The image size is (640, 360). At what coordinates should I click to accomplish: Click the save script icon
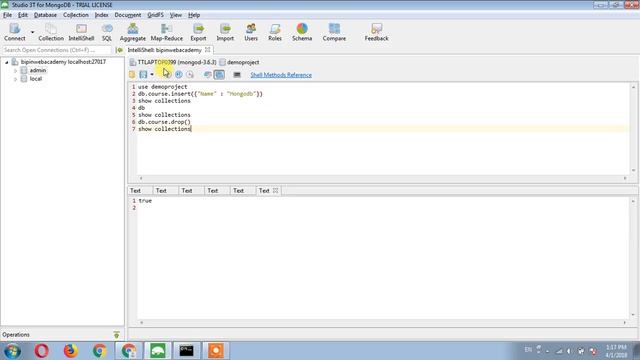tap(143, 75)
